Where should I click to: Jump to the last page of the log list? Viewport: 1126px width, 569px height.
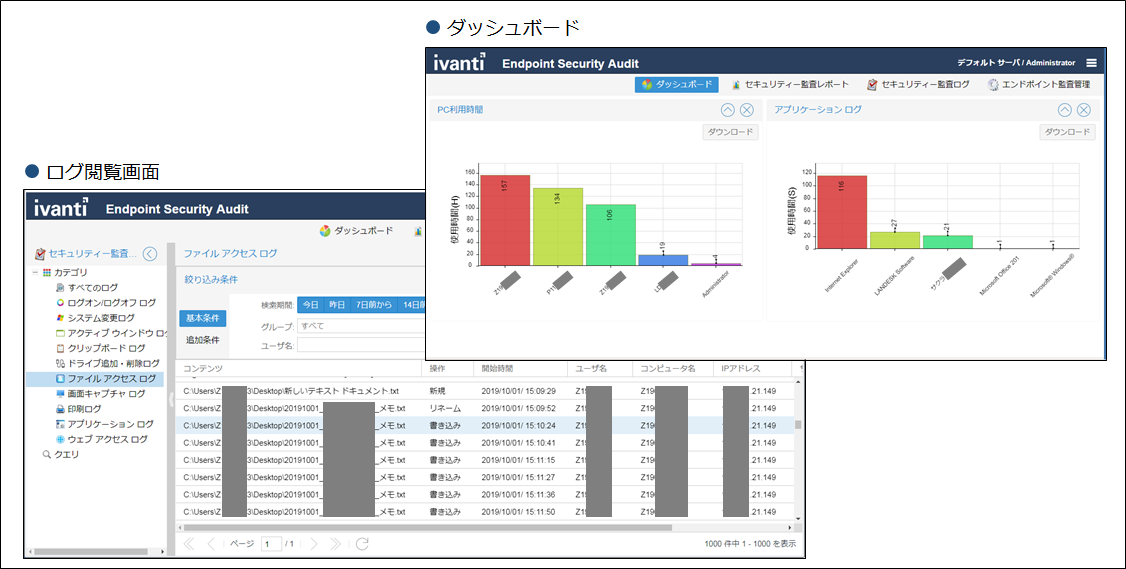pyautogui.click(x=335, y=544)
